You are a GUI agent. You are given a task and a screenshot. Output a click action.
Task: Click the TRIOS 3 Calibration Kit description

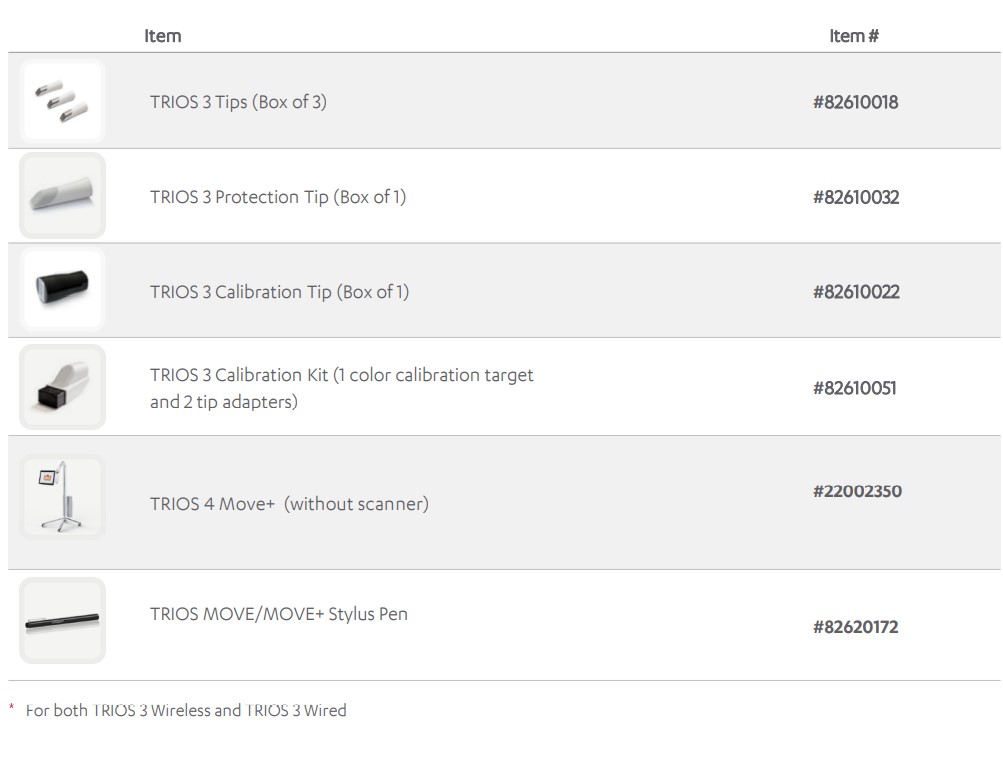pos(341,388)
